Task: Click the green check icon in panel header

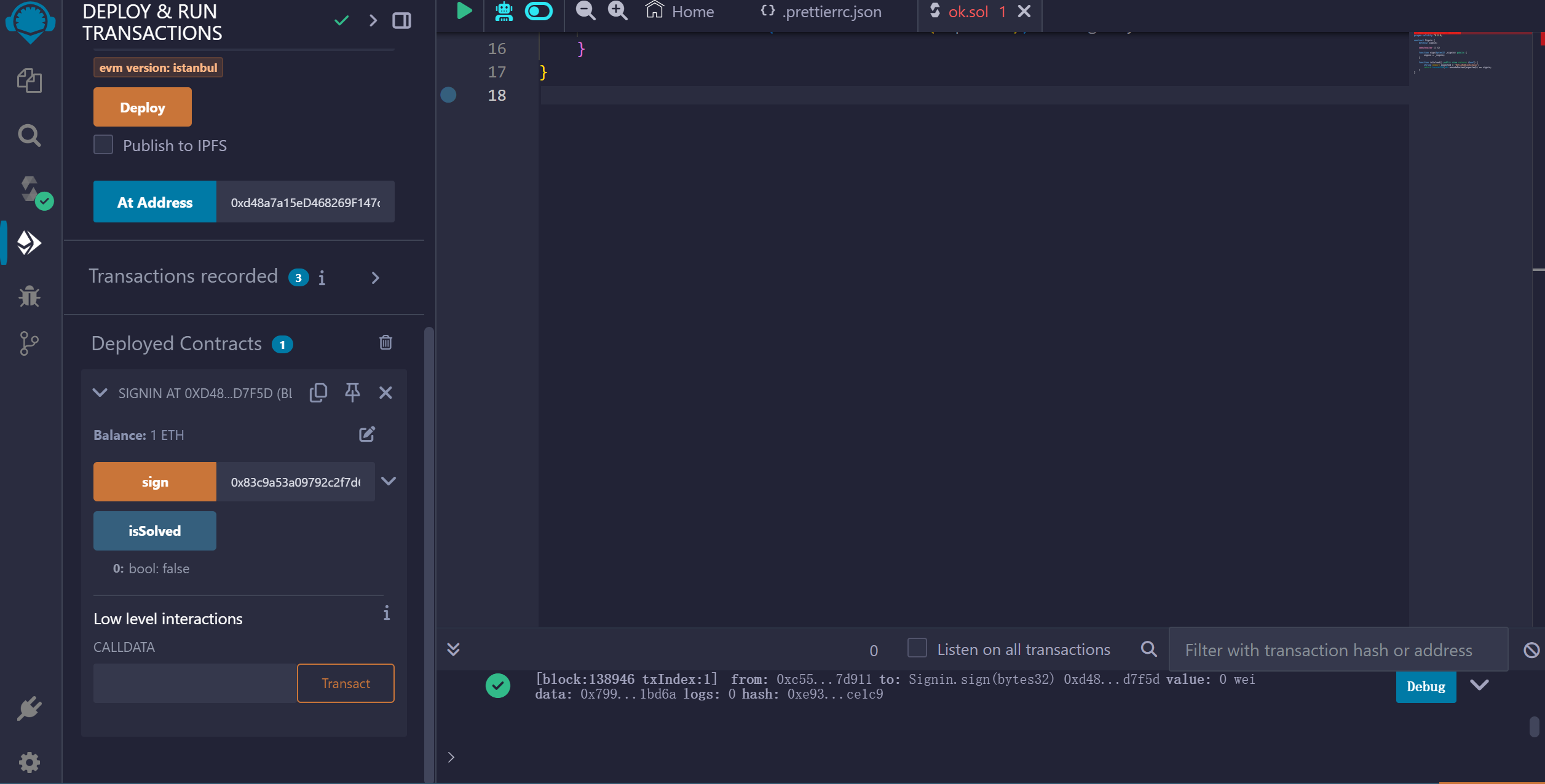Action: pos(342,21)
